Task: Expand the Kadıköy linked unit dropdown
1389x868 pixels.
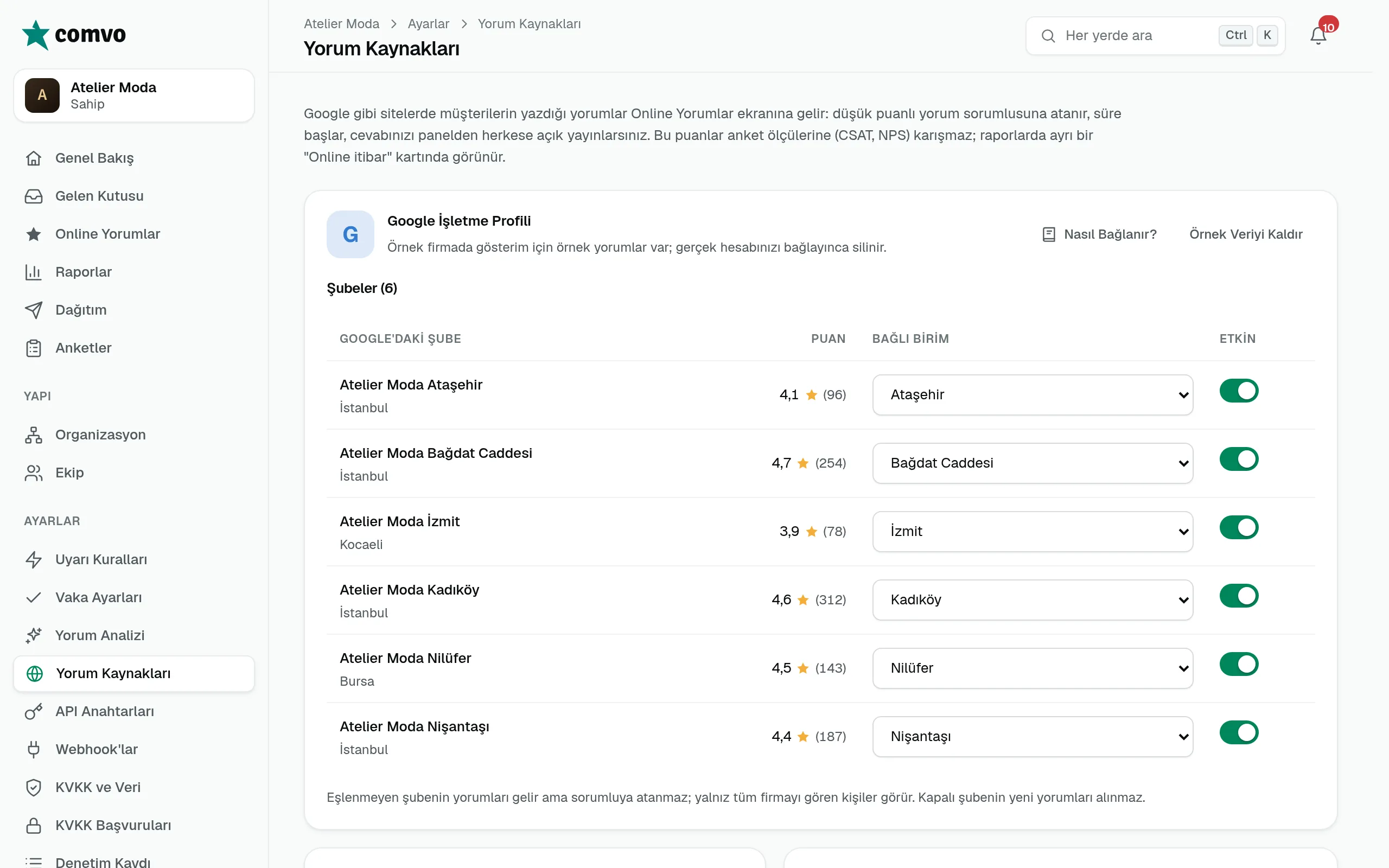Action: [x=1033, y=600]
